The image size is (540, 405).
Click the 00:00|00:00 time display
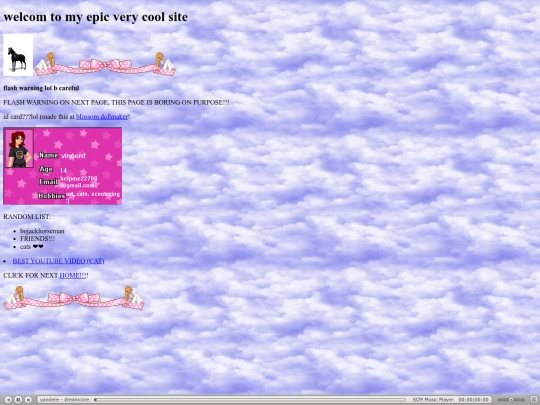click(x=474, y=399)
